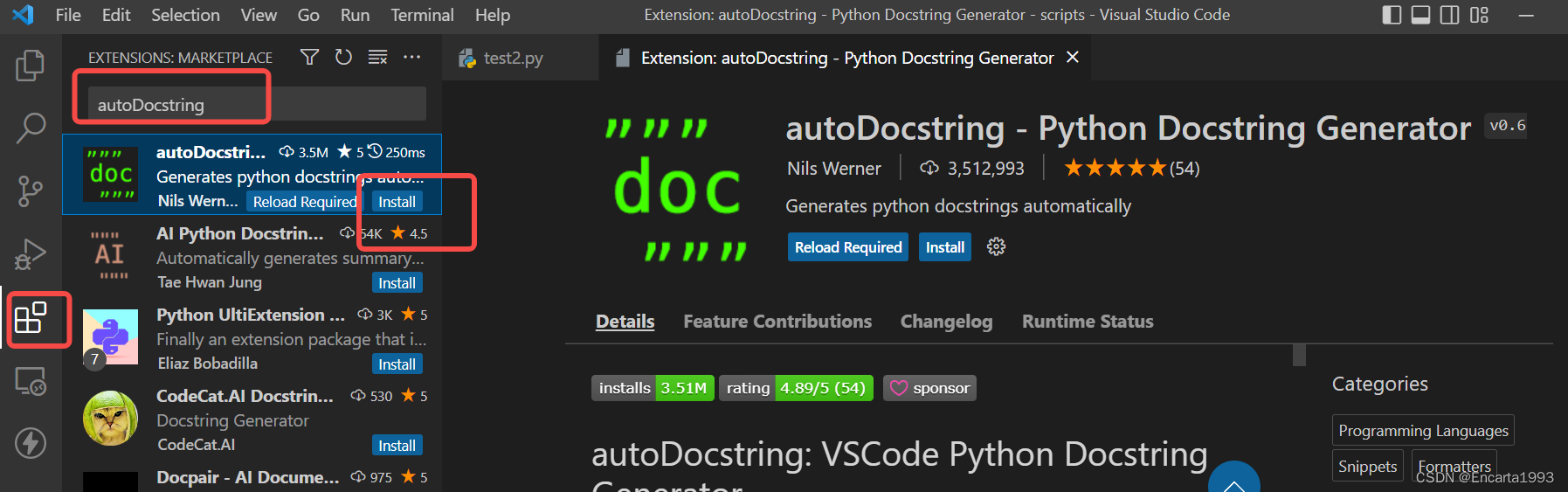This screenshot has width=1568, height=492.
Task: Toggle primary side bar layout icon
Action: [1392, 15]
